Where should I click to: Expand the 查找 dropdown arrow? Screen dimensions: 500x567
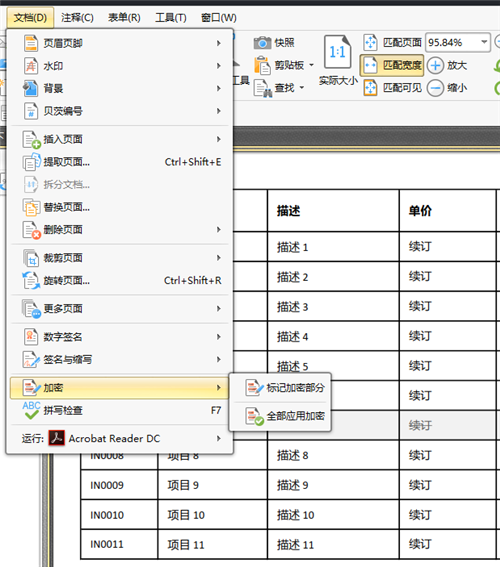click(x=302, y=88)
